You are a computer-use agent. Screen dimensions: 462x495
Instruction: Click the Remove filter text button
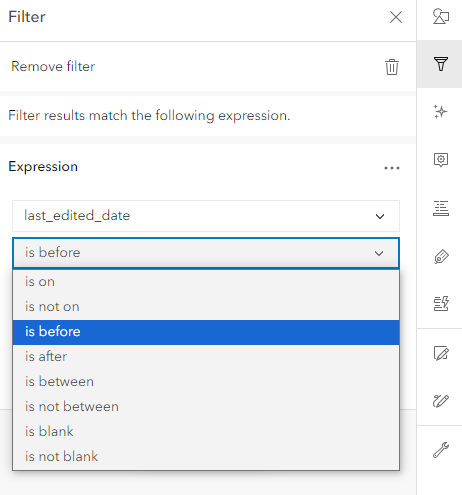click(x=53, y=66)
